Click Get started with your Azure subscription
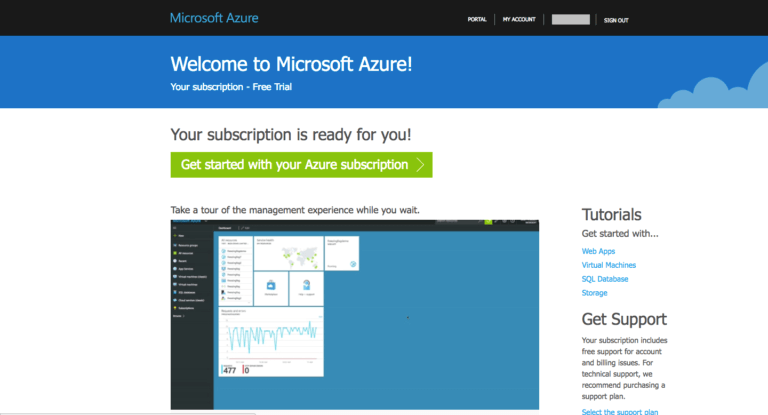The image size is (768, 415). pos(301,165)
